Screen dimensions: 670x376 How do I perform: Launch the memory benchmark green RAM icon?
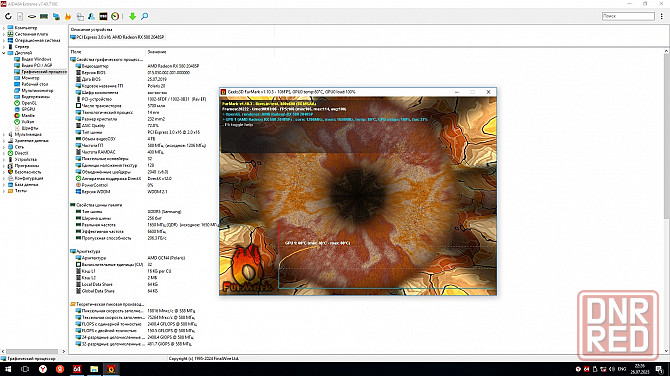(44, 16)
